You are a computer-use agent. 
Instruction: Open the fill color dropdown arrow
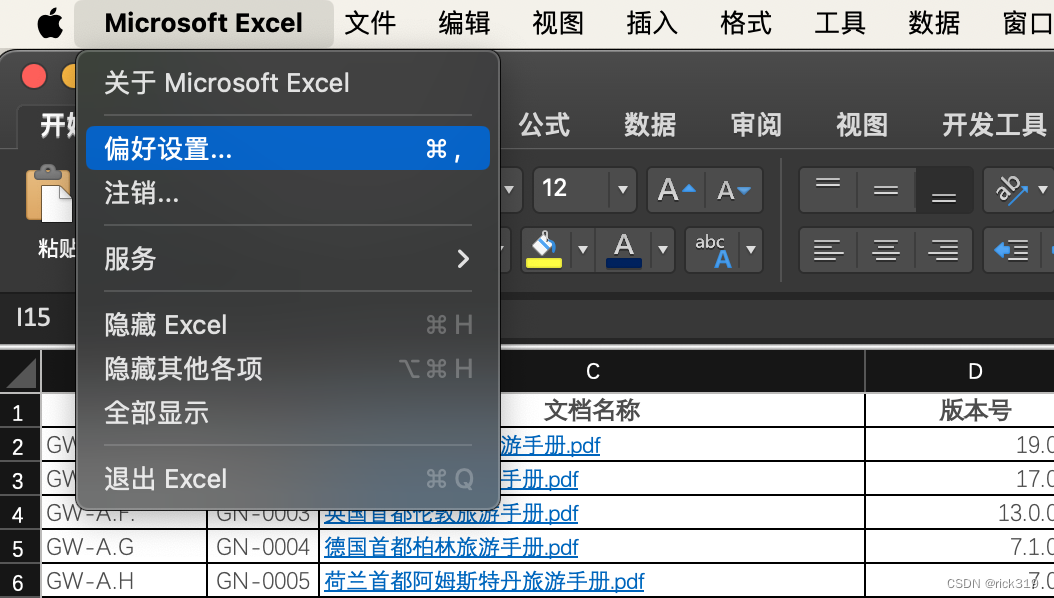point(583,249)
